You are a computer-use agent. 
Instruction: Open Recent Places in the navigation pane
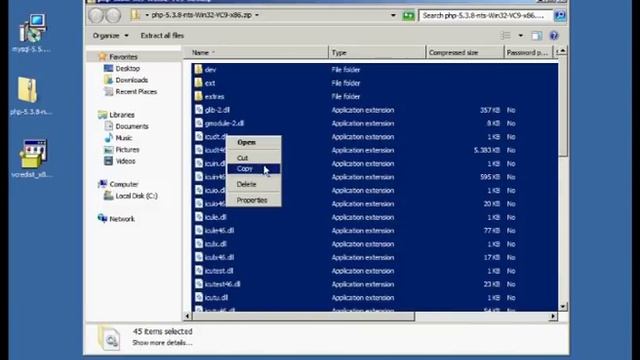click(x=136, y=92)
